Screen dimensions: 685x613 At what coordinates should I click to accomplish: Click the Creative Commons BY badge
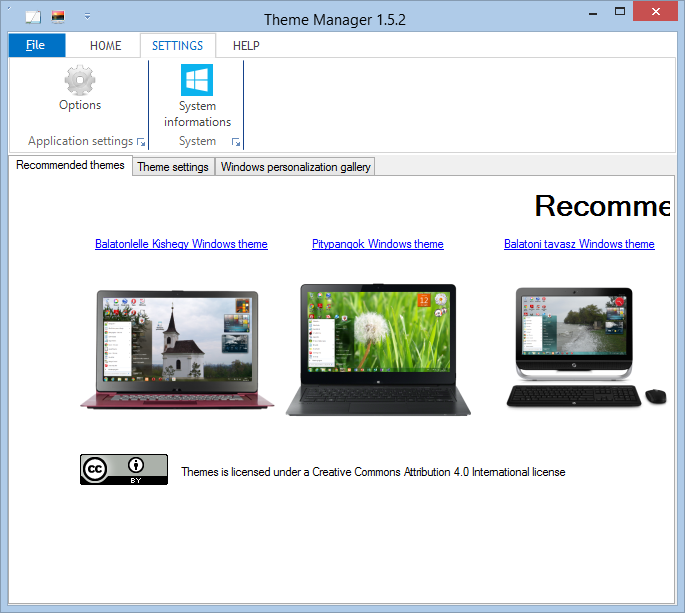pos(124,469)
